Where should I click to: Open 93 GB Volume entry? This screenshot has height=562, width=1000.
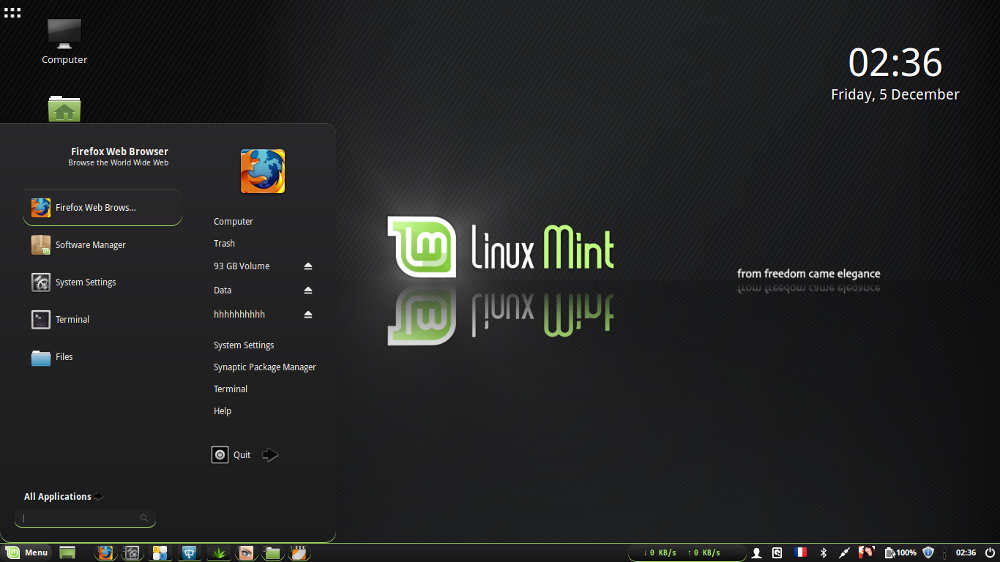241,266
